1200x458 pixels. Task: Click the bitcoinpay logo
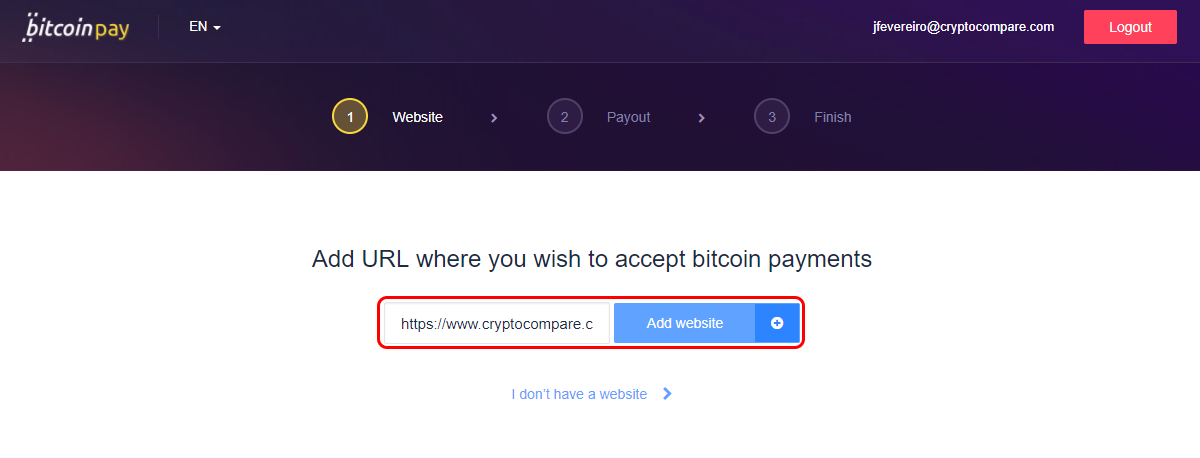pyautogui.click(x=75, y=28)
